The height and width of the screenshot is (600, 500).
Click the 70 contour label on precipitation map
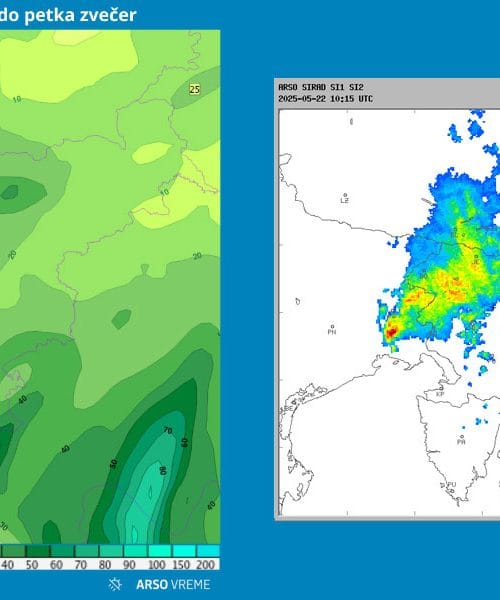168,430
